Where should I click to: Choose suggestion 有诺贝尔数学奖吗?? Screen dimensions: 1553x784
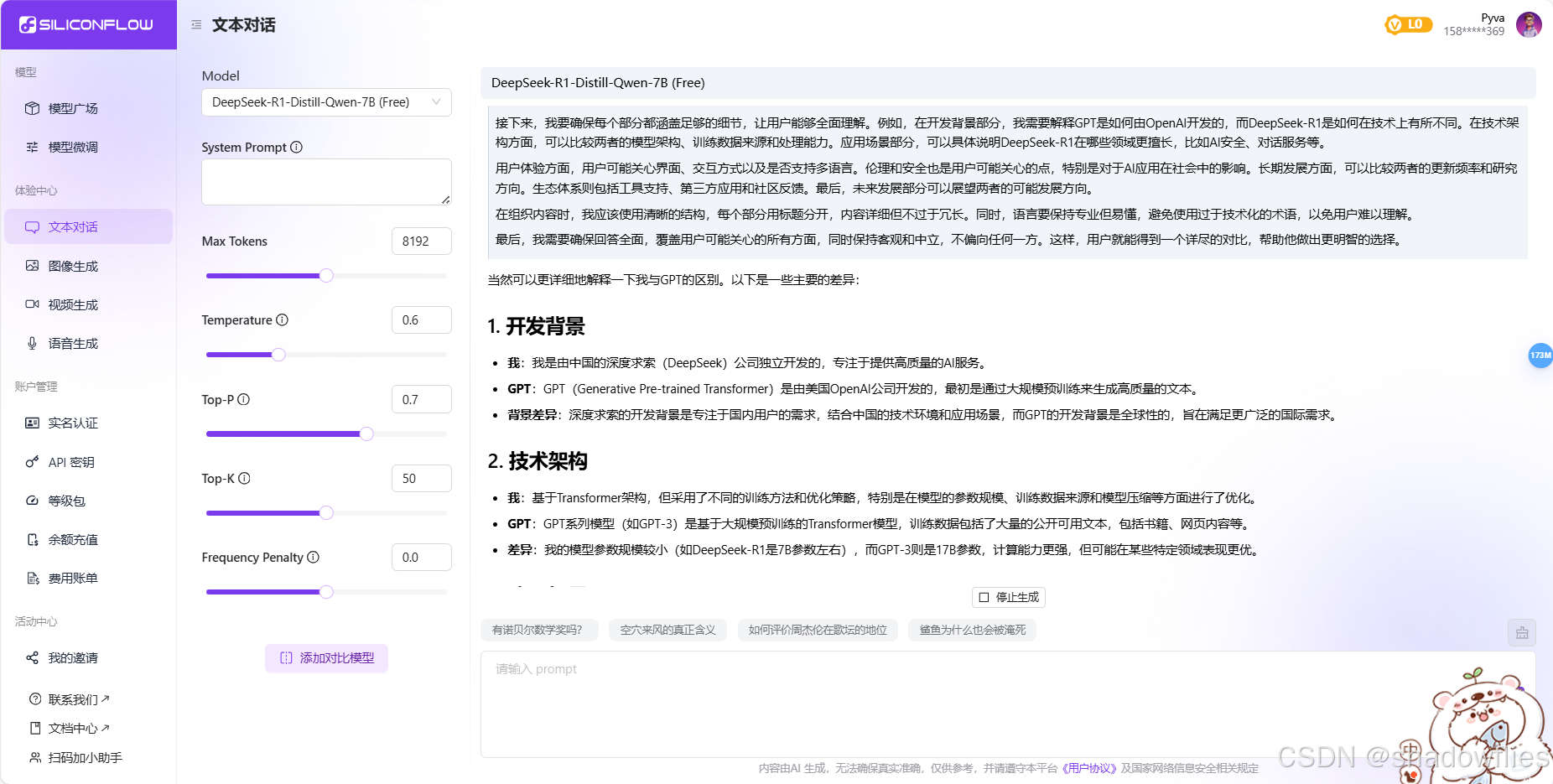(x=539, y=630)
